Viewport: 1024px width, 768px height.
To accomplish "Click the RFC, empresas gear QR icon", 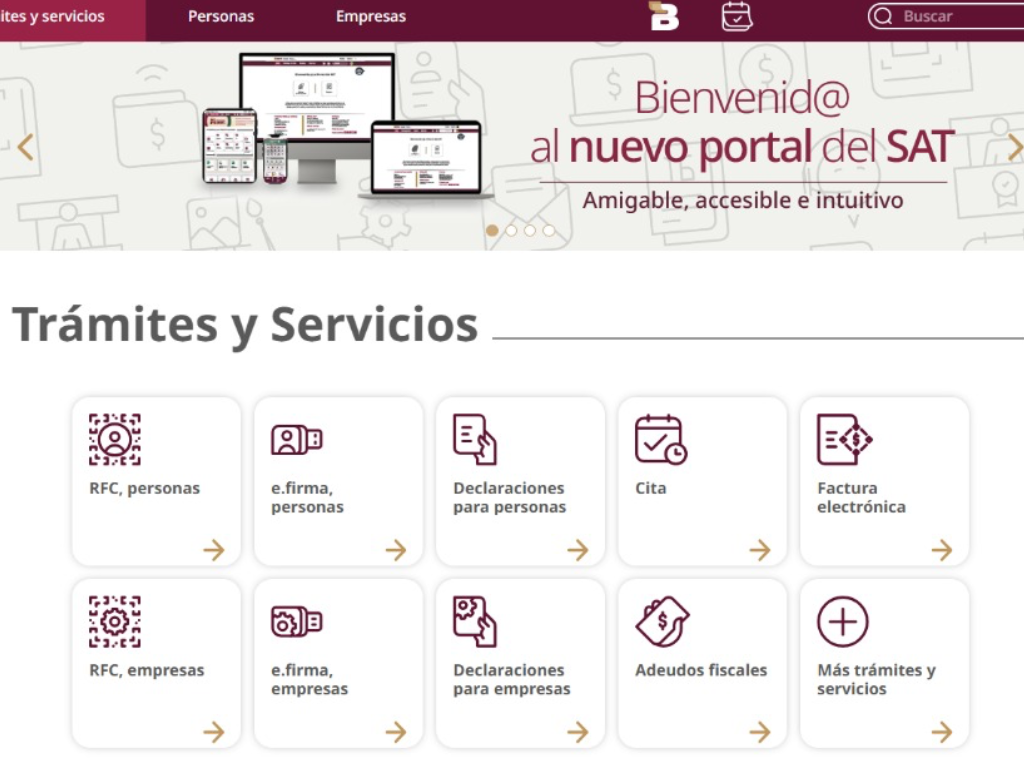I will pos(115,622).
